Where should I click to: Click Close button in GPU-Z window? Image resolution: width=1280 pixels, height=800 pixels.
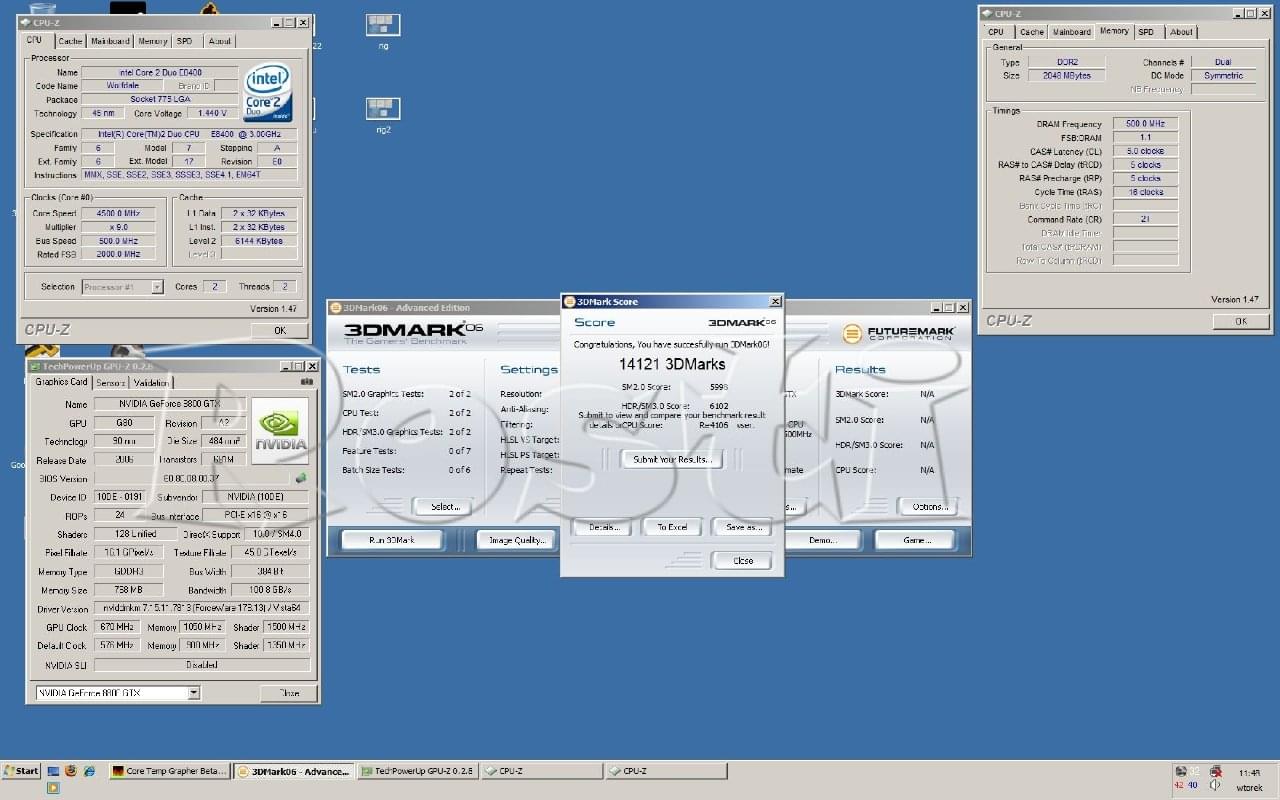pos(289,693)
